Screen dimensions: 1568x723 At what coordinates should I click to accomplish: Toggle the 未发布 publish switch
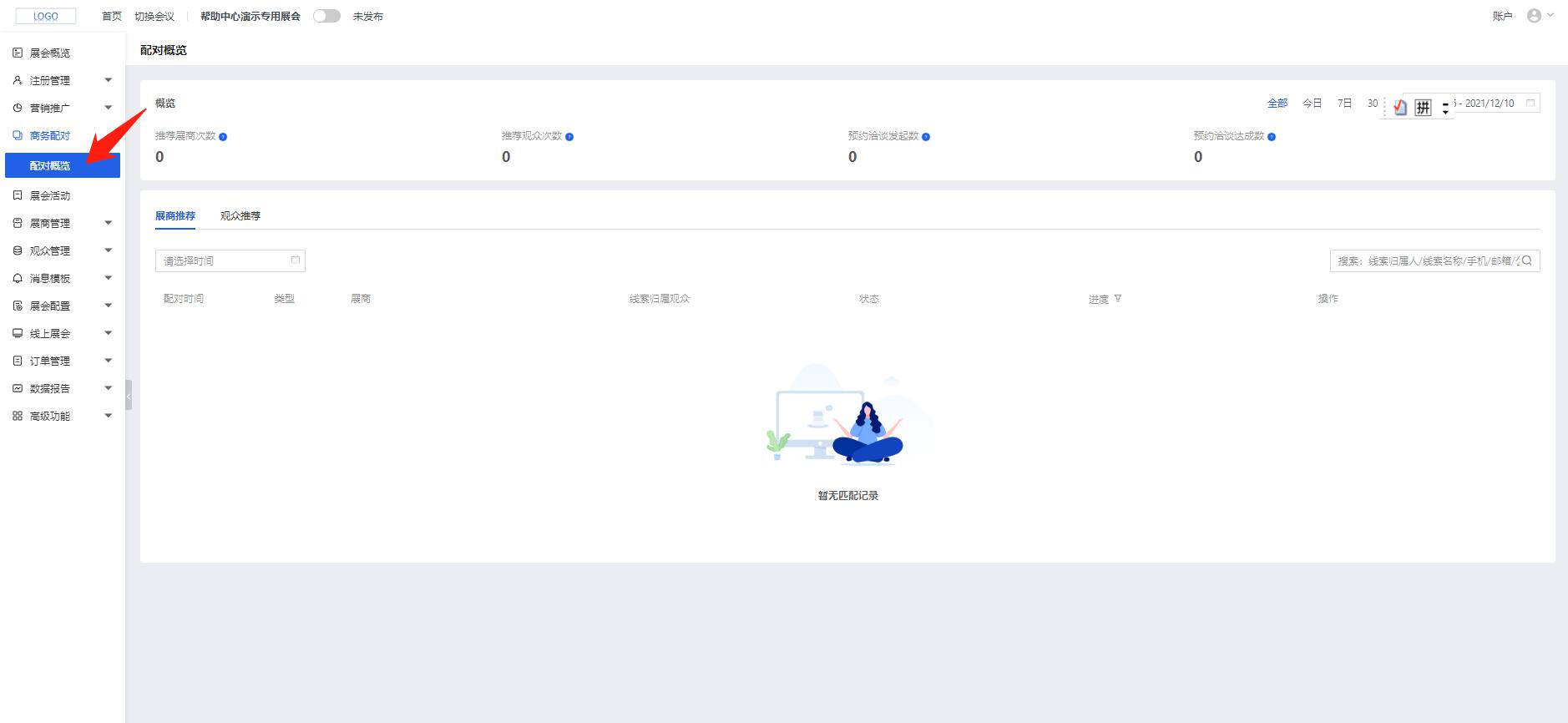tap(326, 16)
